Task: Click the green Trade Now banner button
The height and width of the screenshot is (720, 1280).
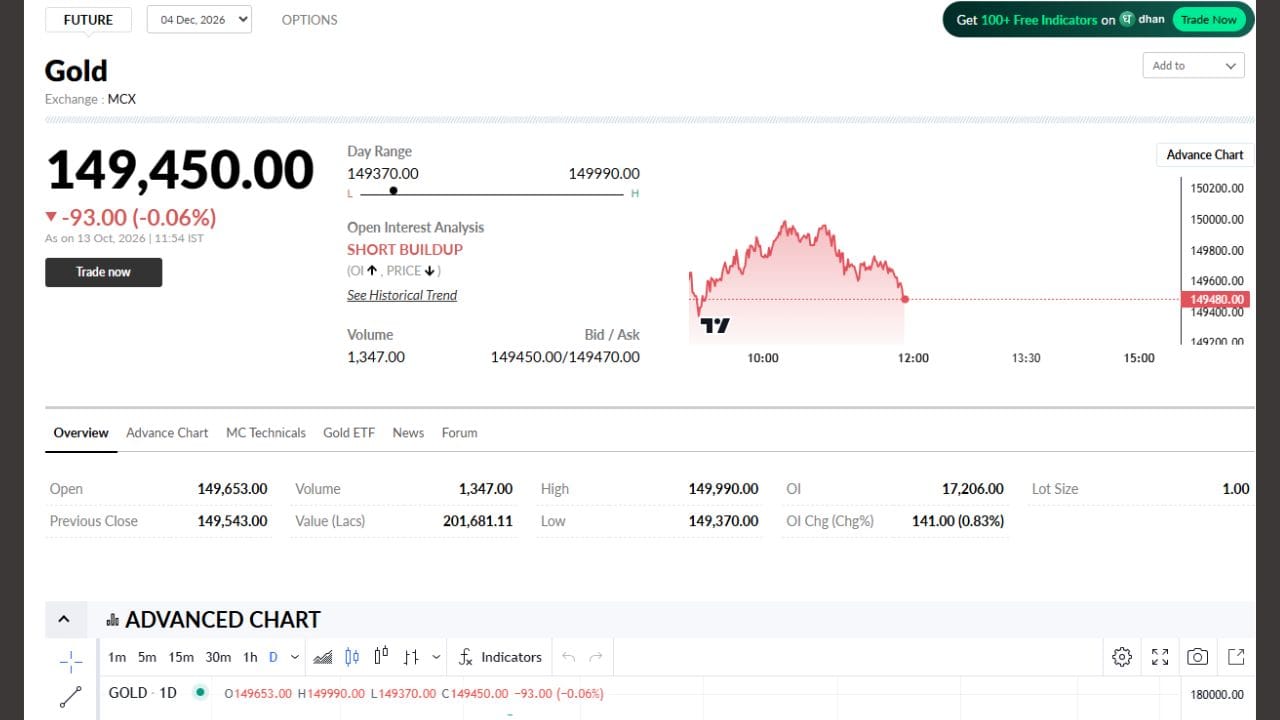Action: [x=1209, y=19]
